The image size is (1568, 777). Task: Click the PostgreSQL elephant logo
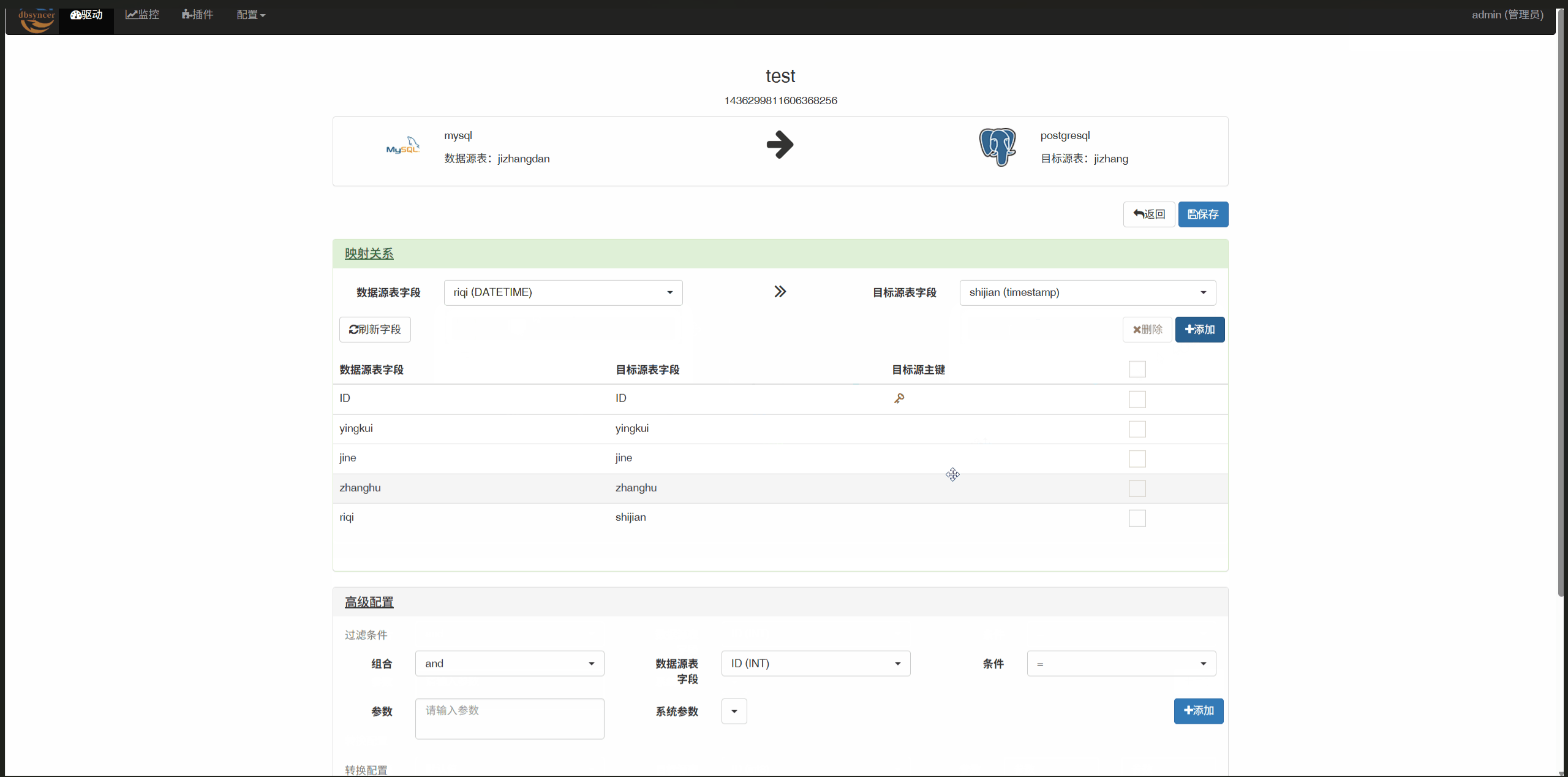tap(997, 147)
